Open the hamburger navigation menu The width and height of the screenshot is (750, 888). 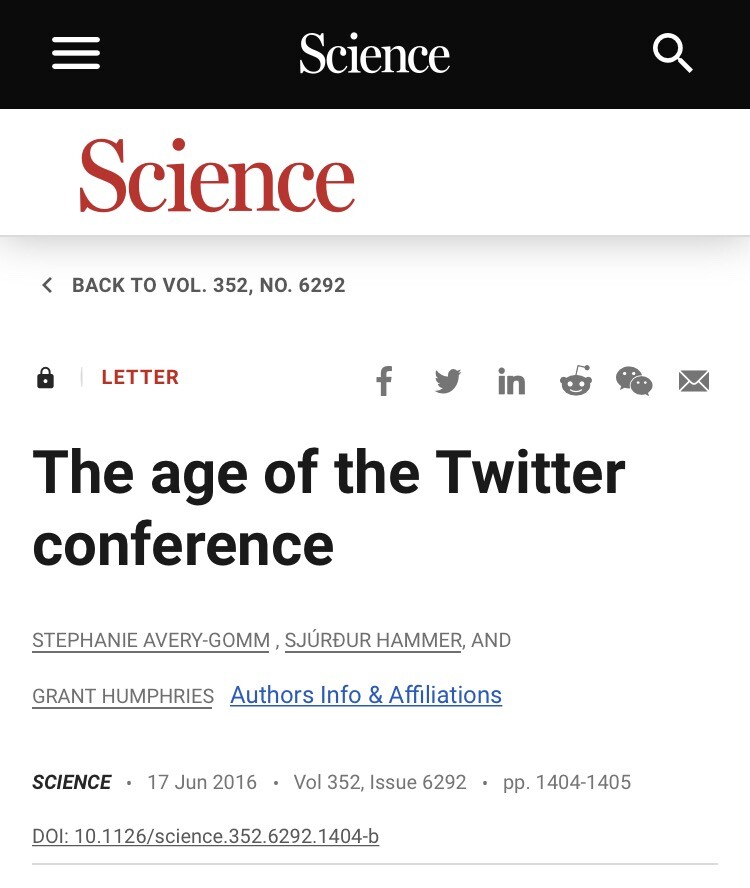tap(76, 53)
